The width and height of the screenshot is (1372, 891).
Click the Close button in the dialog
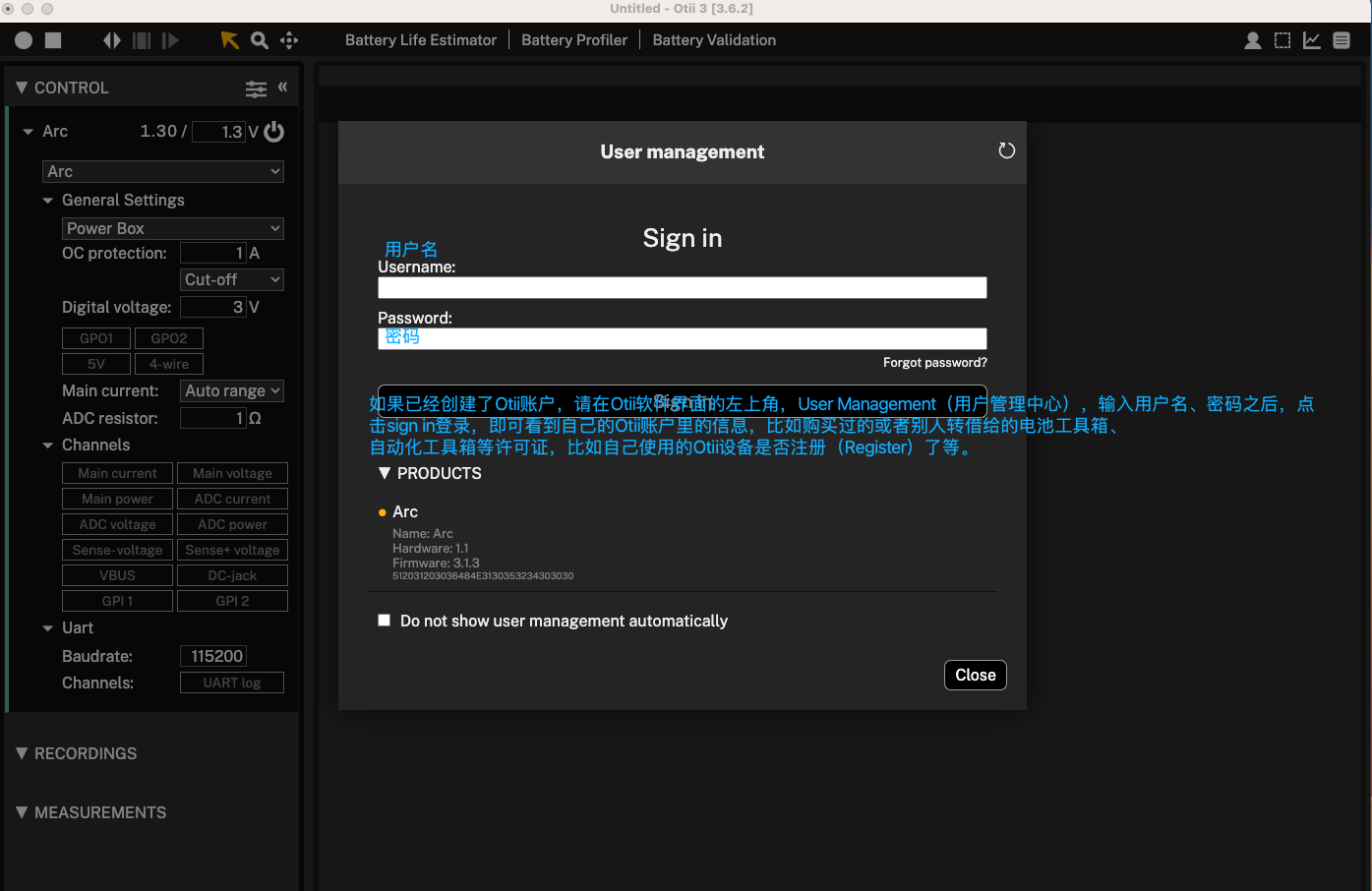pyautogui.click(x=975, y=675)
